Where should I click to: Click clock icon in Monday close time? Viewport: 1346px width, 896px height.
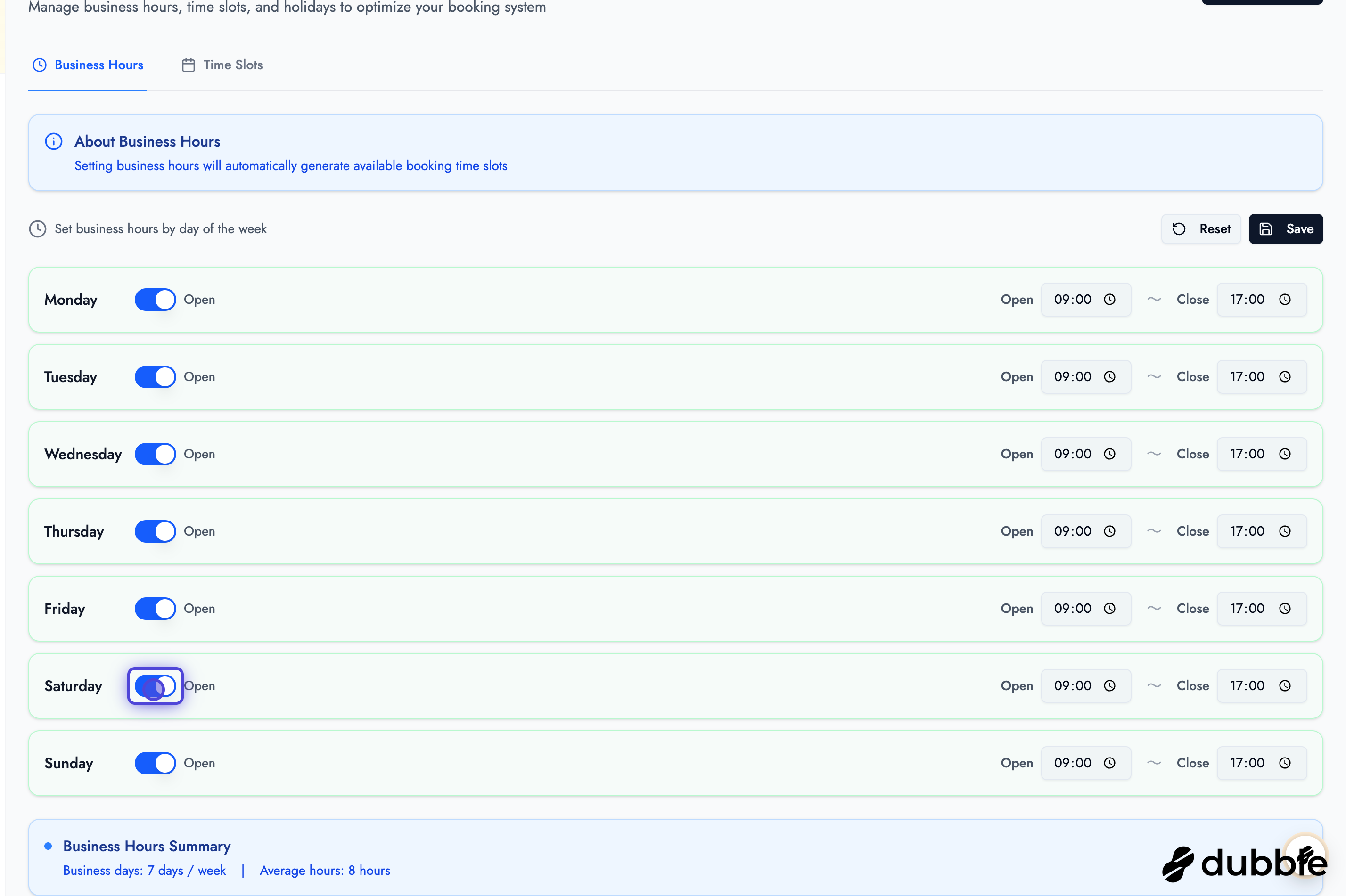(1285, 300)
